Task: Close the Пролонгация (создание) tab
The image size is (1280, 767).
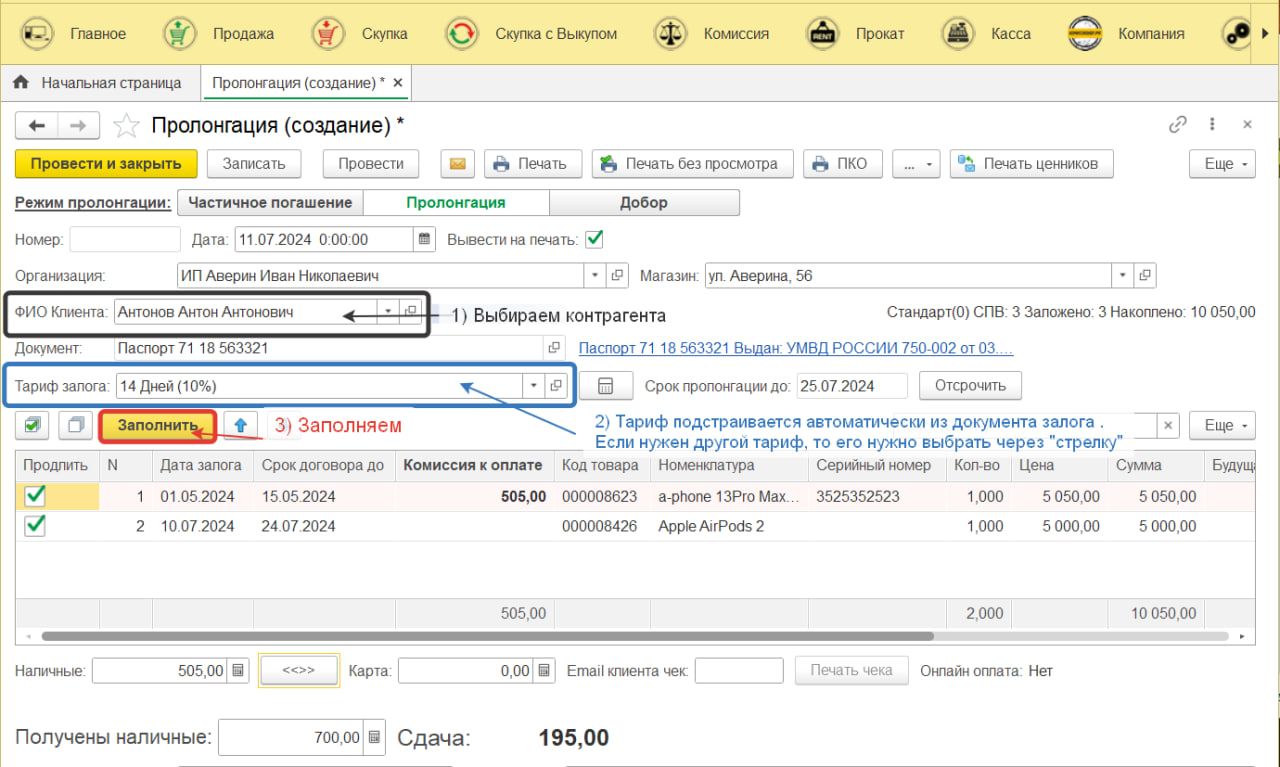Action: [x=398, y=83]
